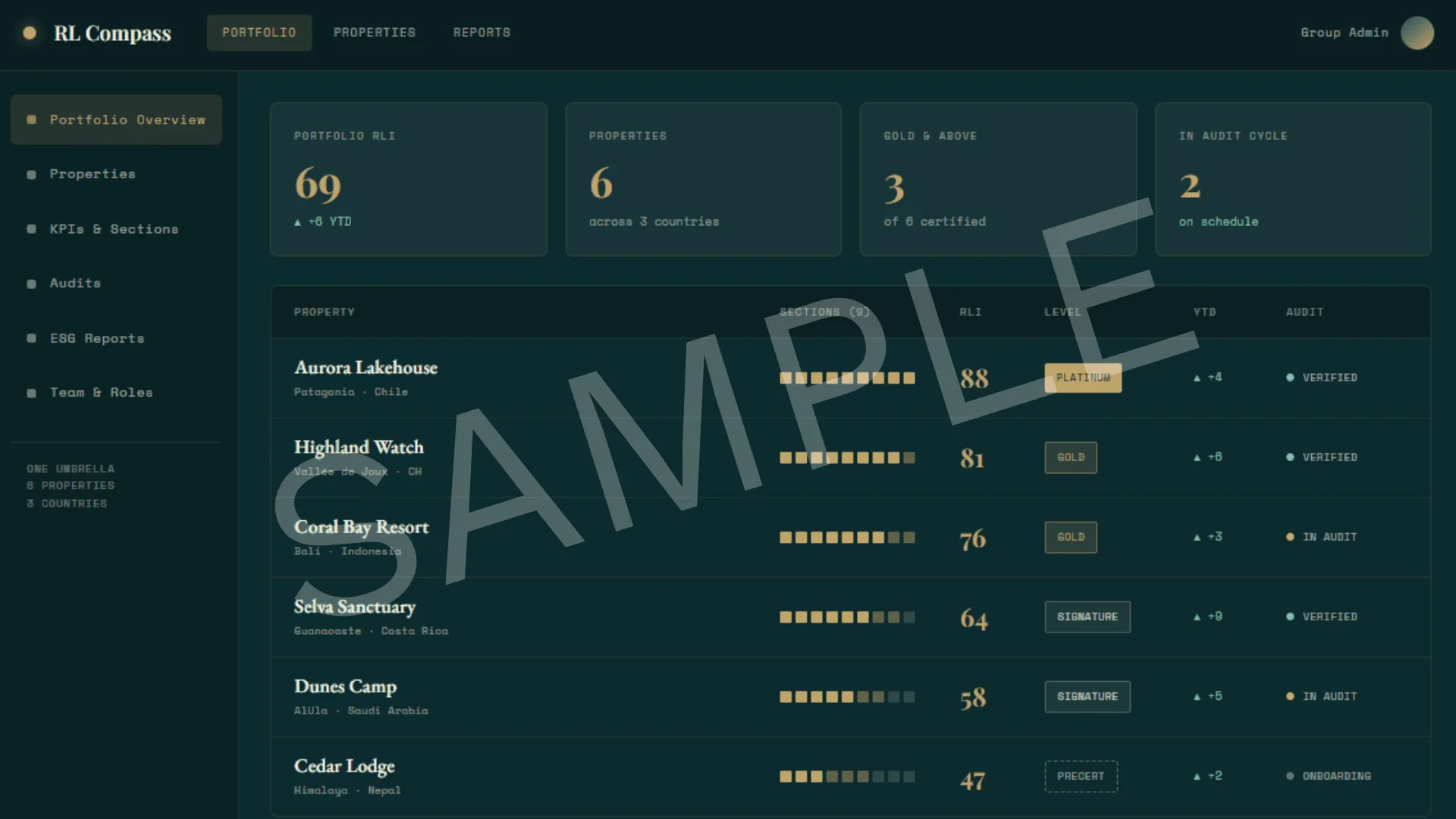Open the Dunes Camp property row

[x=850, y=697]
